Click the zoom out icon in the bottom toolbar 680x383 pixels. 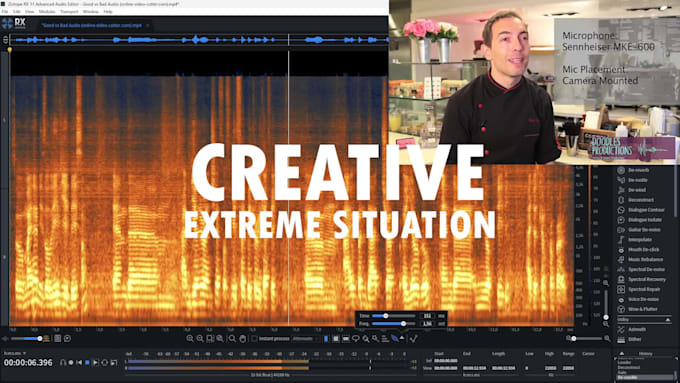coord(200,338)
